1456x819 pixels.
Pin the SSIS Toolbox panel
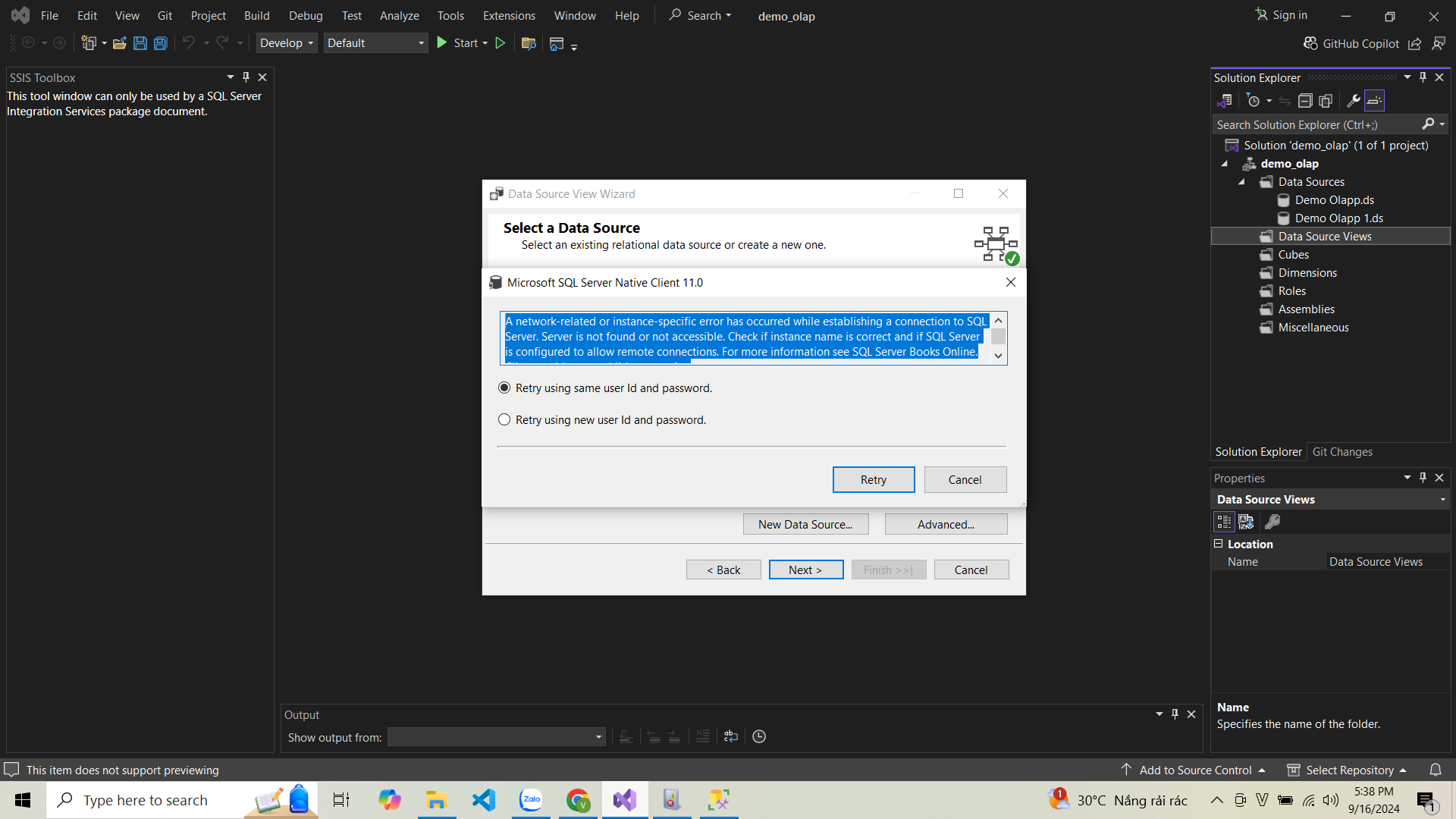tap(246, 77)
